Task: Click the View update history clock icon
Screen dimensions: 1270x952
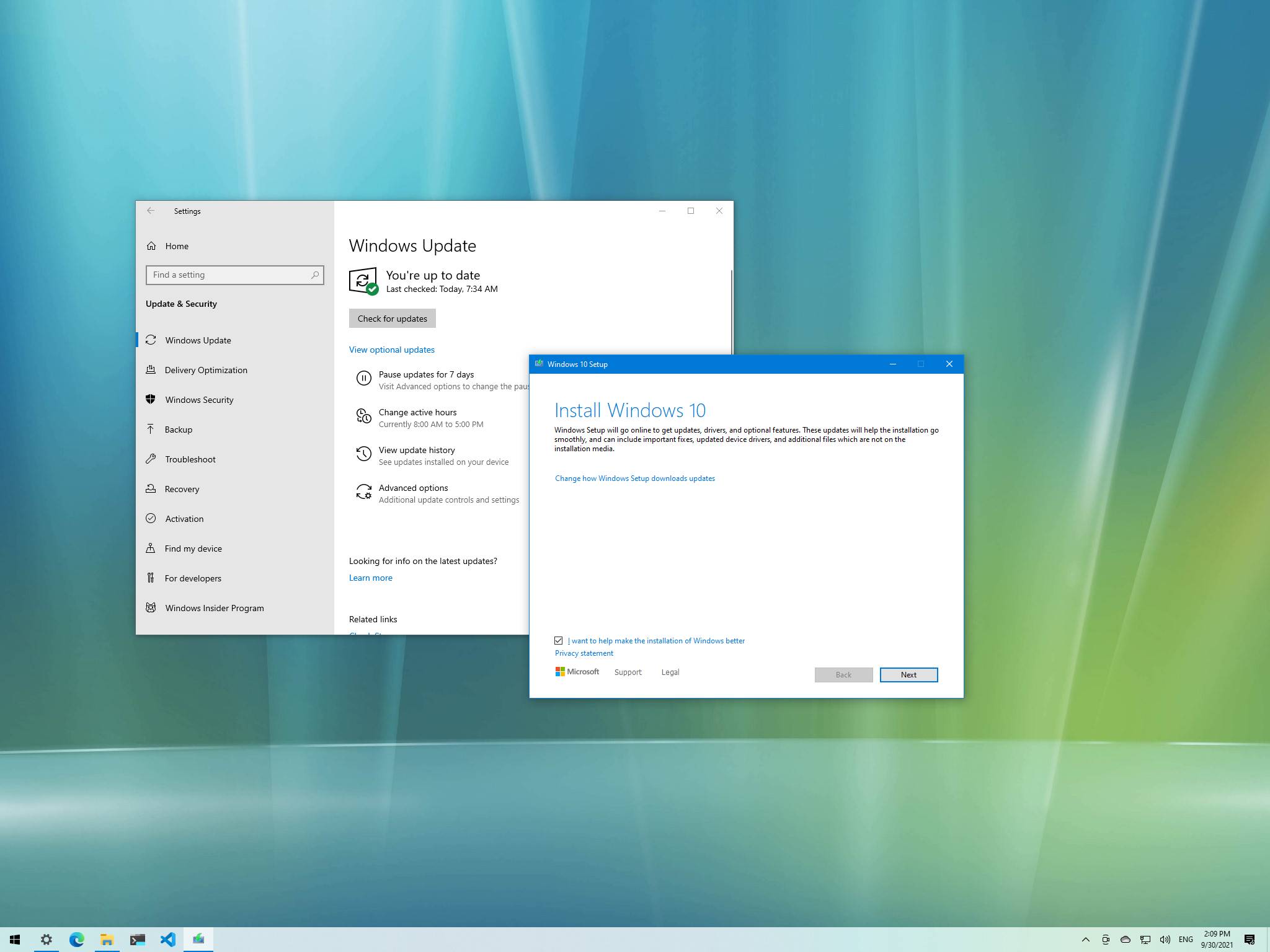Action: click(x=363, y=454)
